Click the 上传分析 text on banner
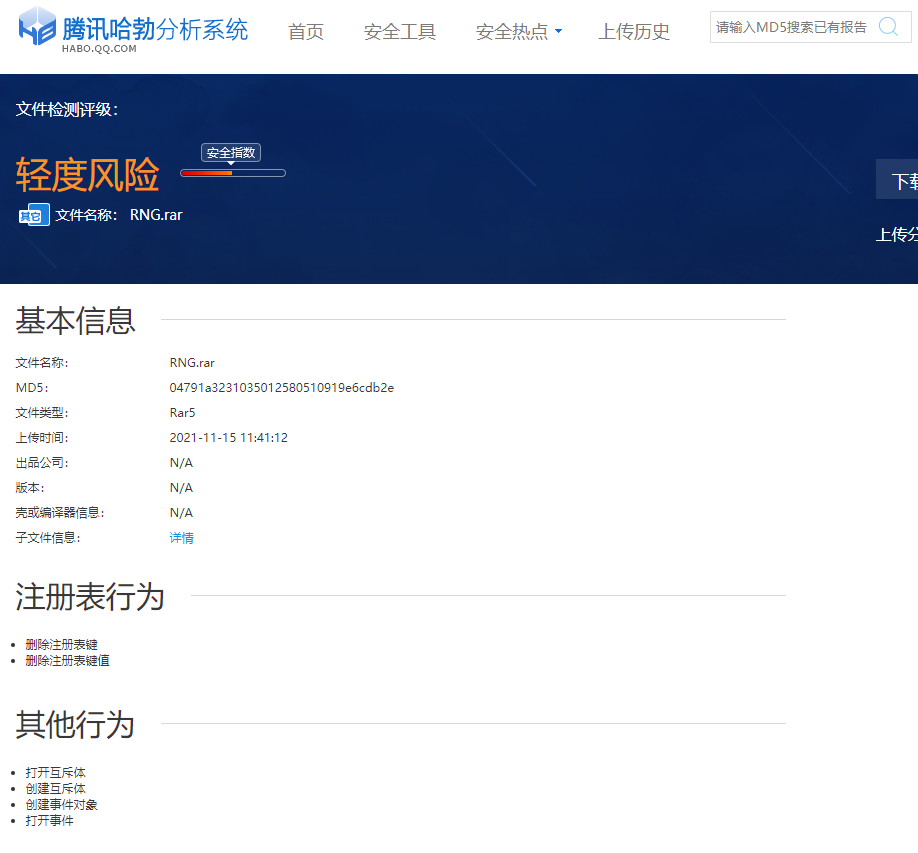The width and height of the screenshot is (918, 853). [x=897, y=235]
